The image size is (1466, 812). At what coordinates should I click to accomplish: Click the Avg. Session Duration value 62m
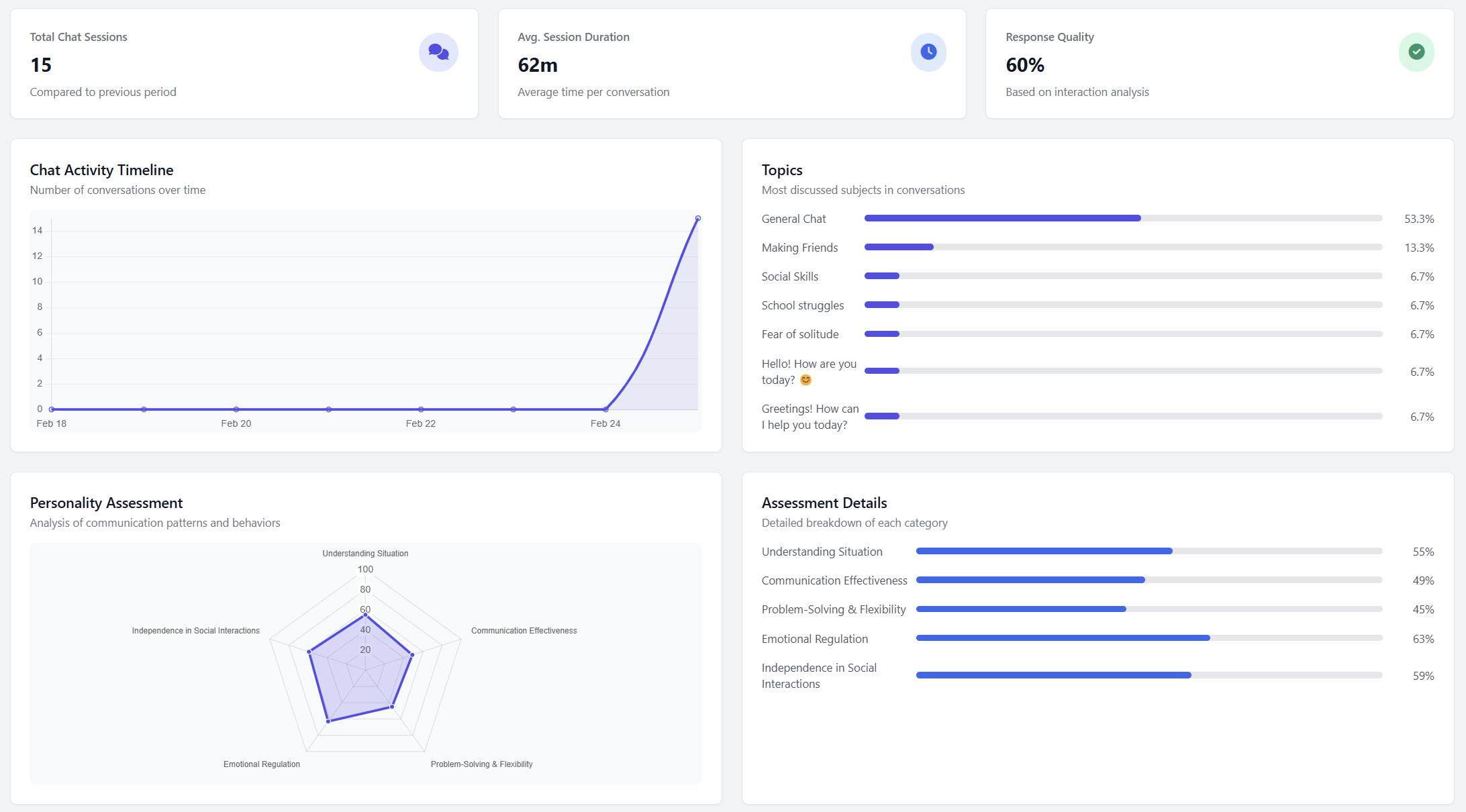click(x=537, y=65)
